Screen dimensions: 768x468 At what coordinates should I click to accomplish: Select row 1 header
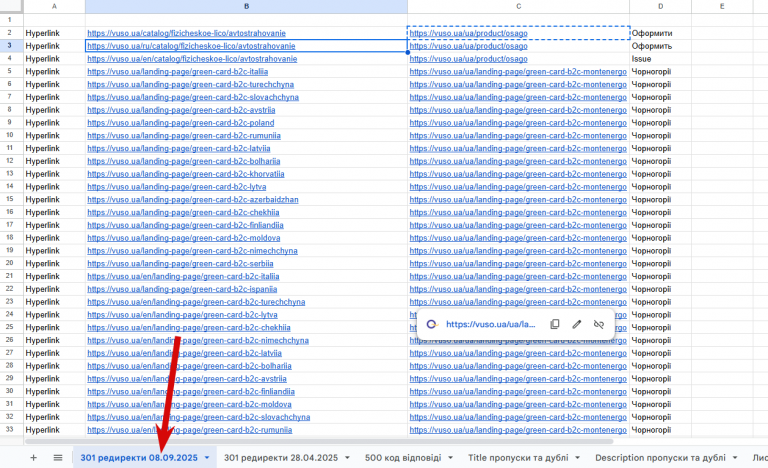[12, 20]
